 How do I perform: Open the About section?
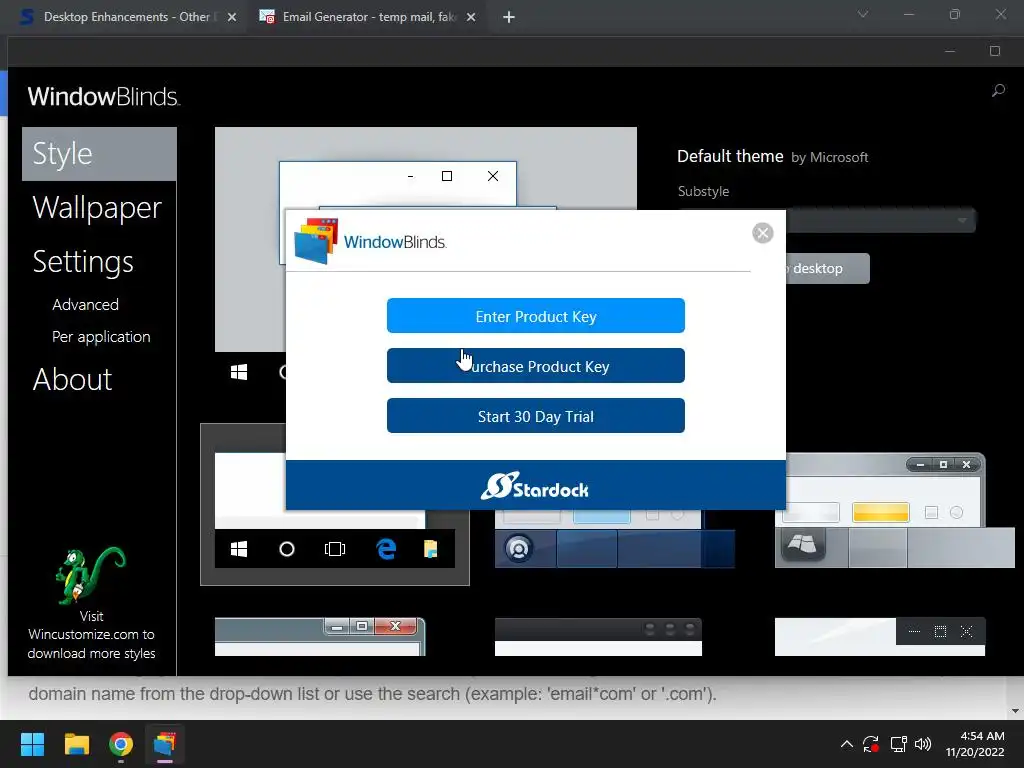pyautogui.click(x=72, y=379)
